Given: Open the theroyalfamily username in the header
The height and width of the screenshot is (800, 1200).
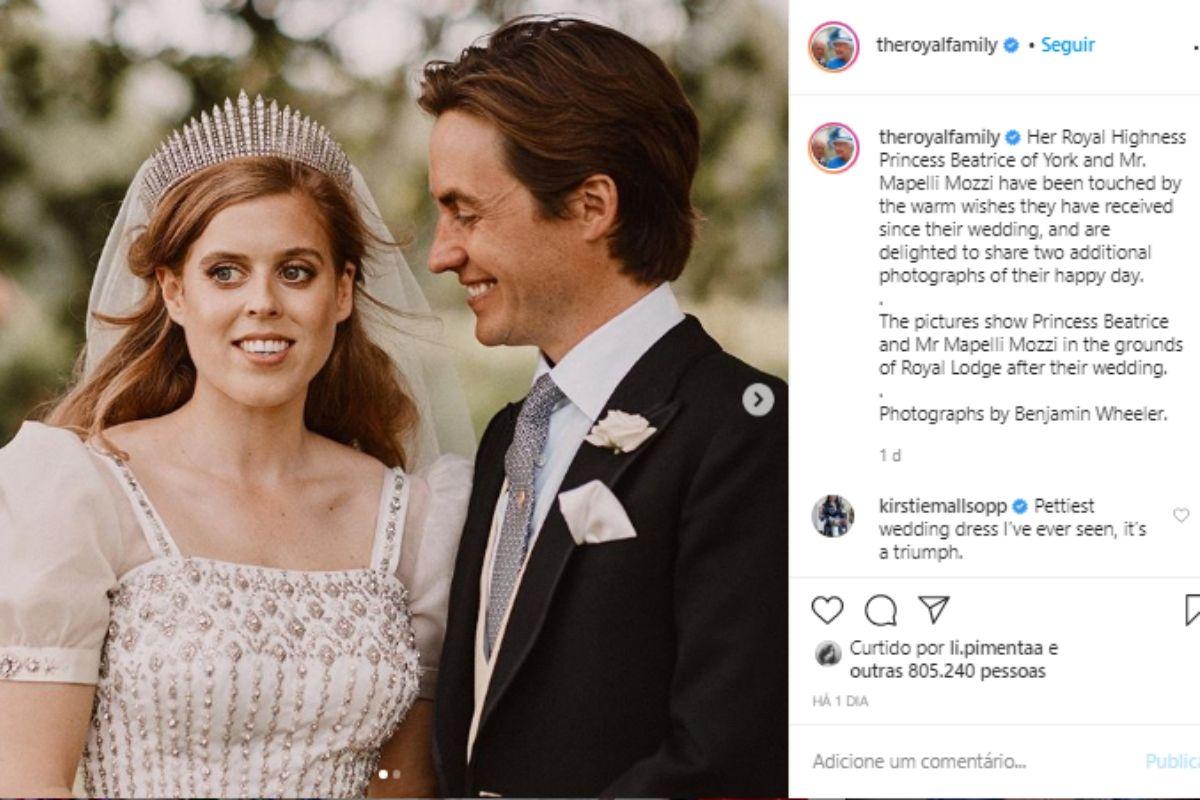Looking at the screenshot, I should [x=936, y=45].
